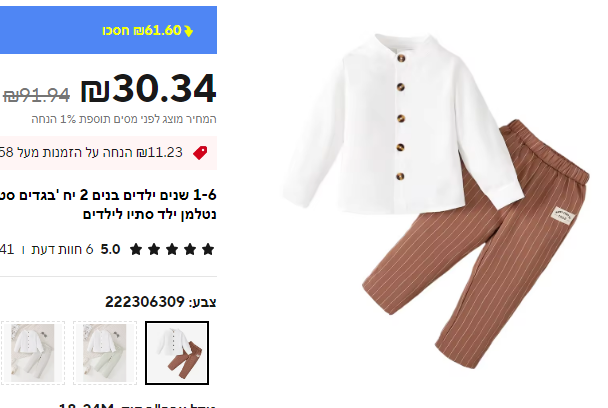This screenshot has height=408, width=608.
Task: Click the last rating star on the right
Action: click(x=208, y=249)
